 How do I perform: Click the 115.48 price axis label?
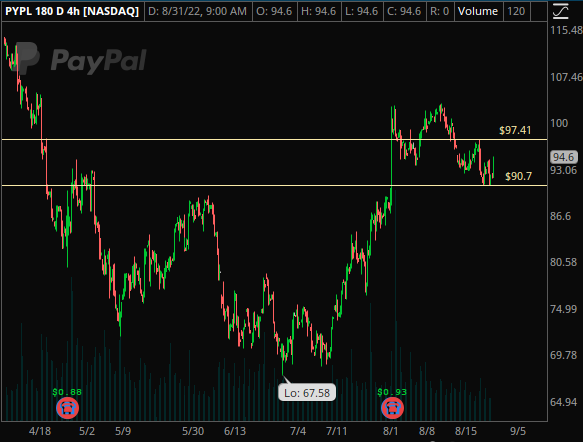(x=566, y=30)
